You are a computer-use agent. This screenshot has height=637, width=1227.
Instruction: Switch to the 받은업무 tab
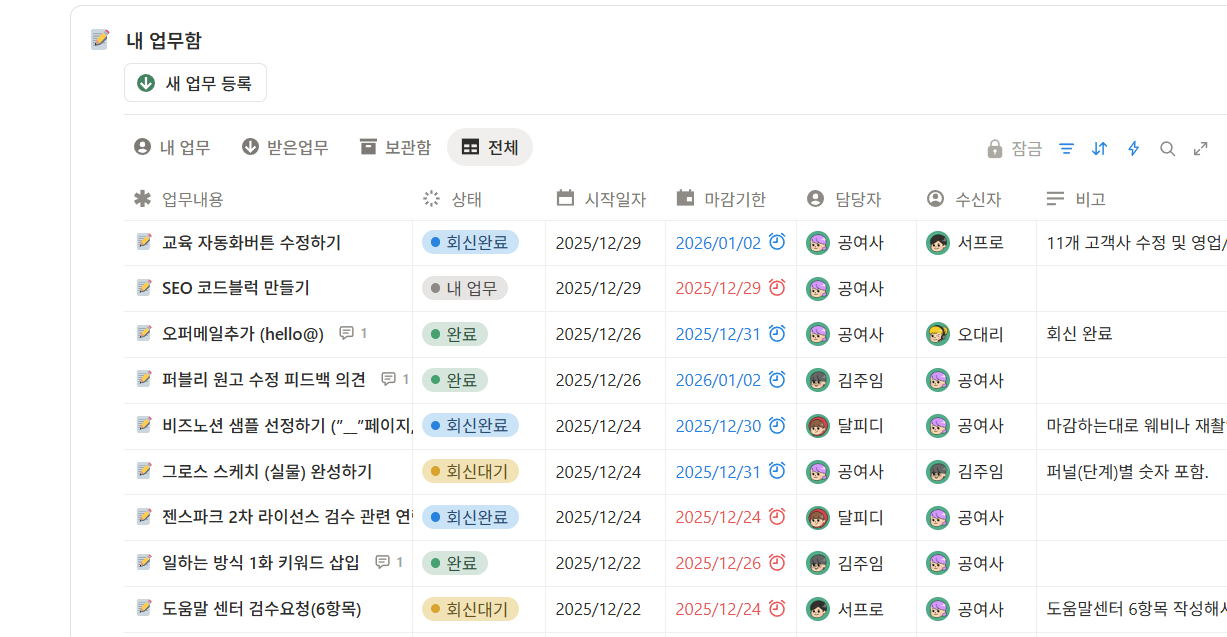287,146
